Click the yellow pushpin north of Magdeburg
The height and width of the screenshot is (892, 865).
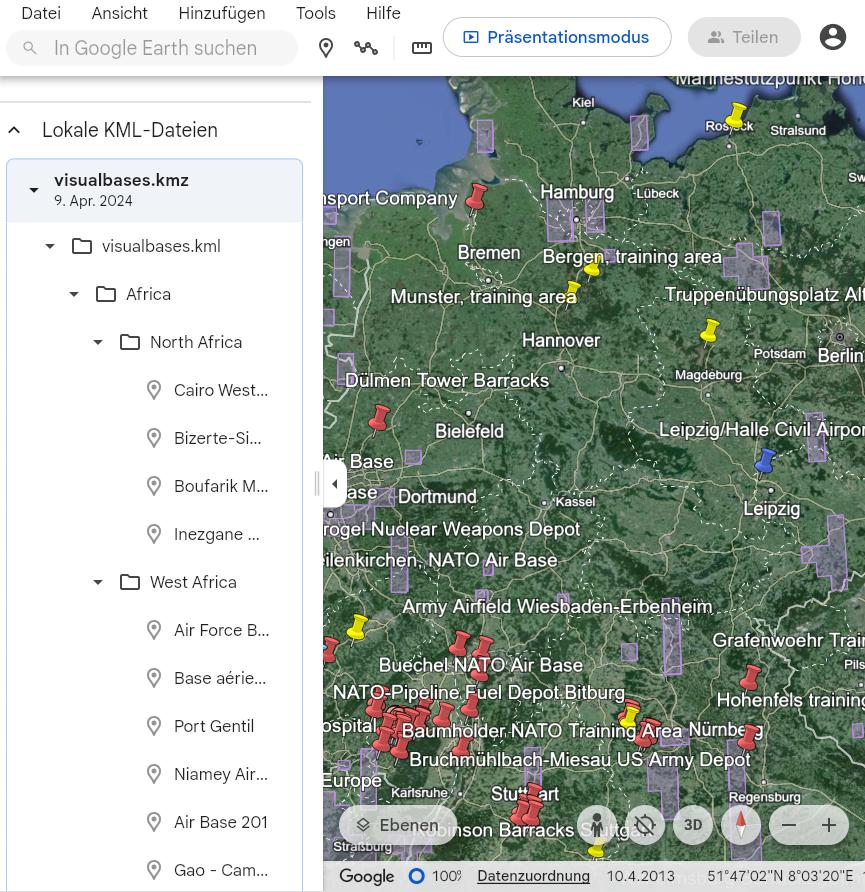click(709, 332)
